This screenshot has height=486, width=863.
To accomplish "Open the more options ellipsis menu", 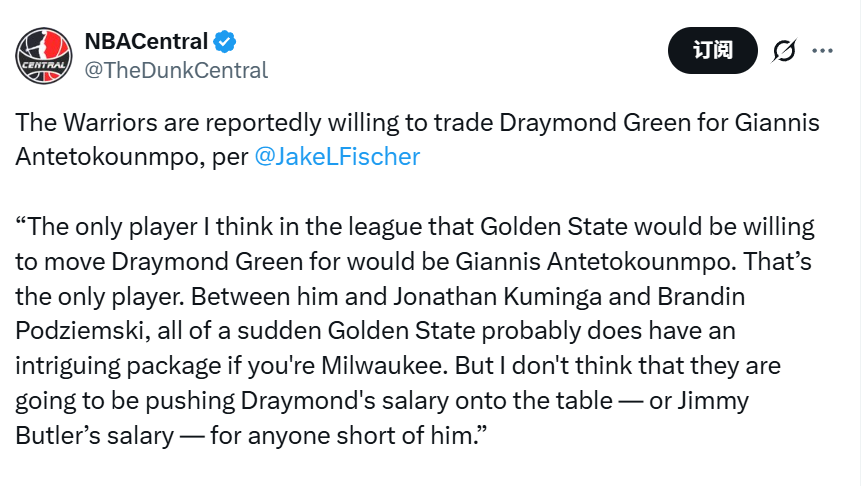I will pyautogui.click(x=822, y=50).
